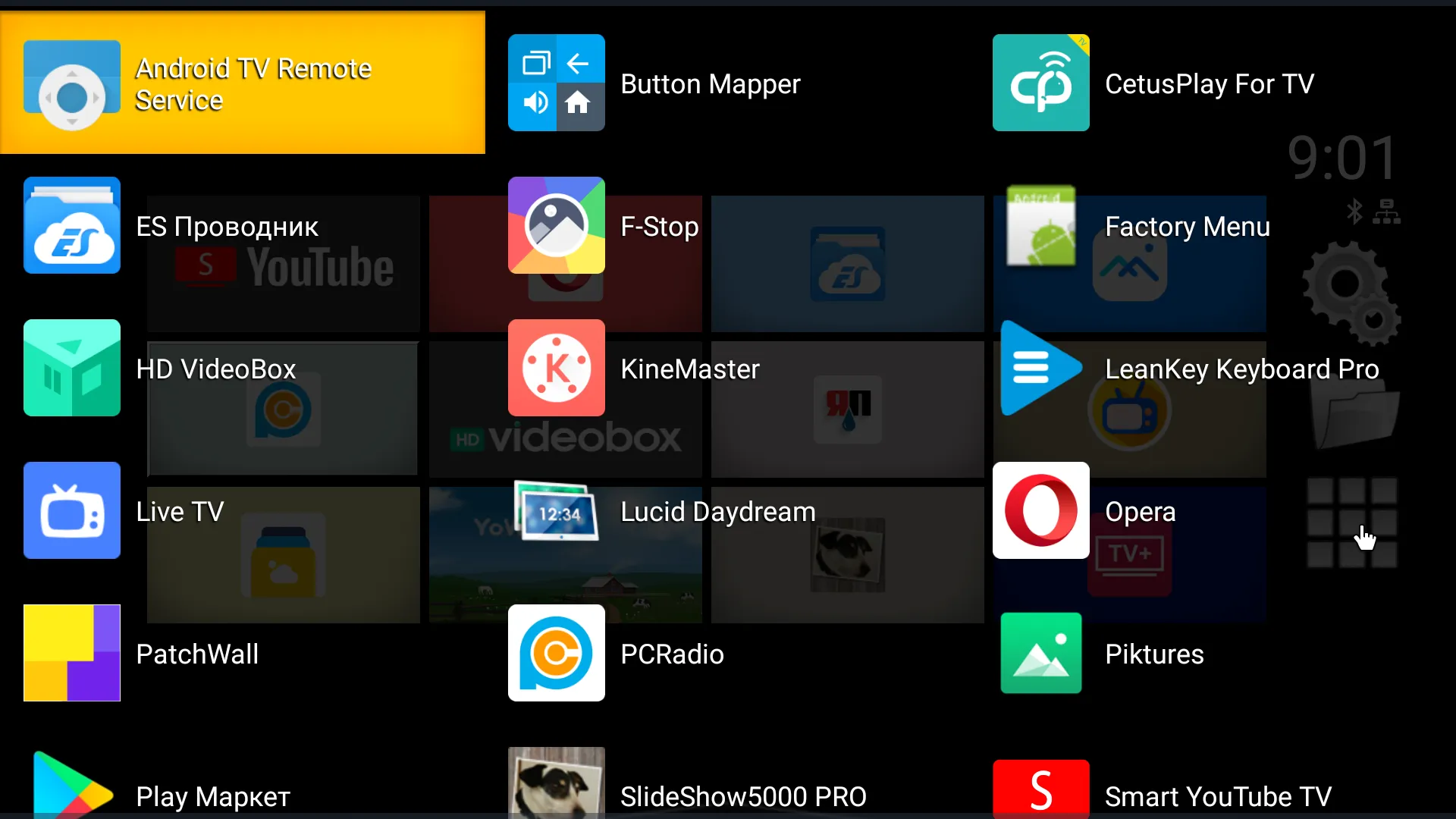The height and width of the screenshot is (819, 1456).
Task: Click the 'LeanKey Keyboard Pro' label
Action: click(x=1242, y=369)
